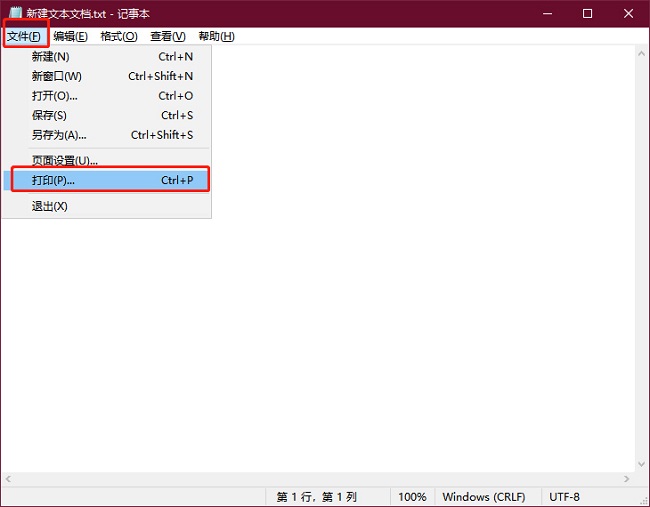Image resolution: width=650 pixels, height=507 pixels.
Task: Open the 编辑(E) menu
Action: 70,36
